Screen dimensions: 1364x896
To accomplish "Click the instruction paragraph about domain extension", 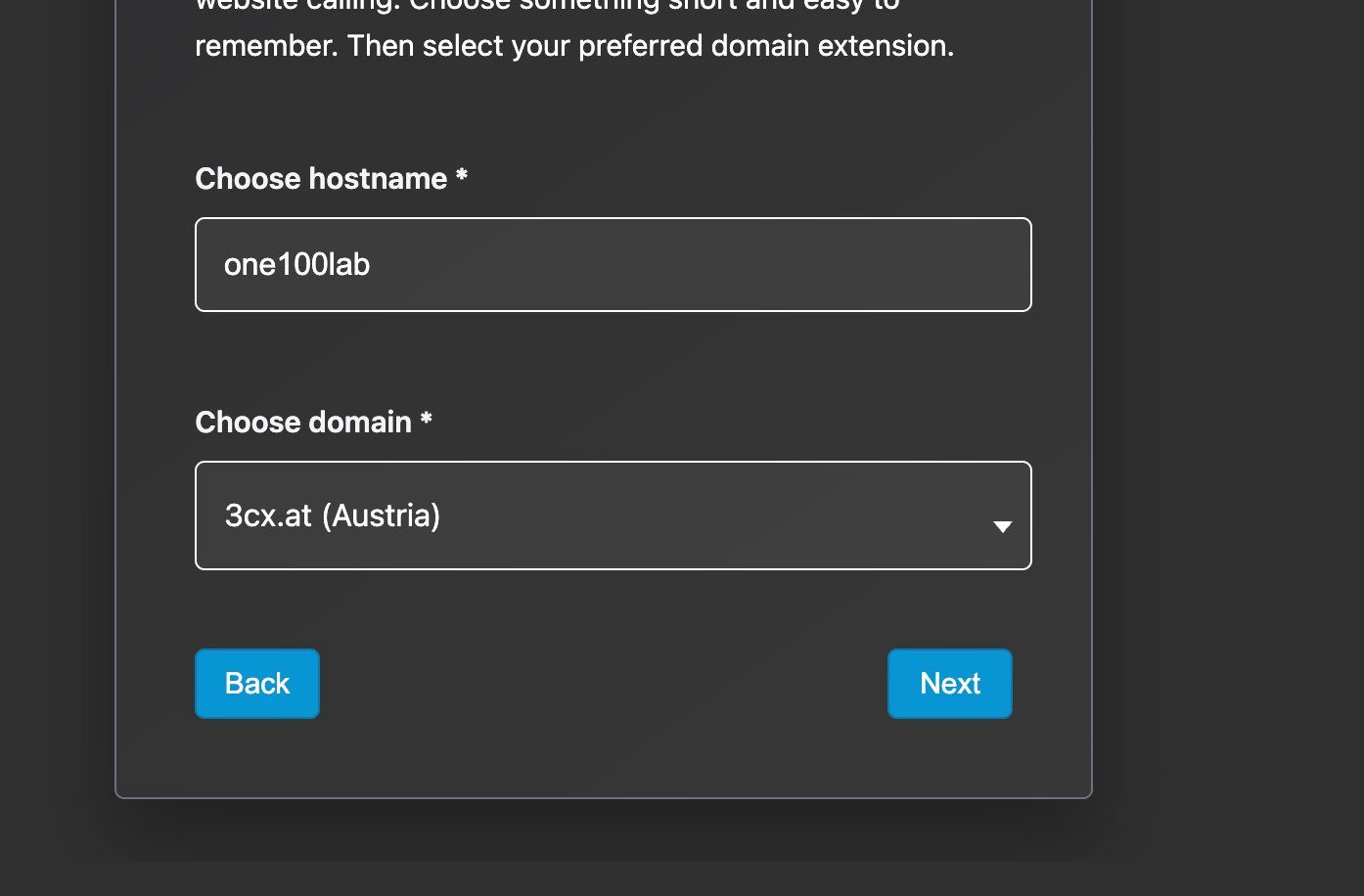I will pyautogui.click(x=573, y=45).
